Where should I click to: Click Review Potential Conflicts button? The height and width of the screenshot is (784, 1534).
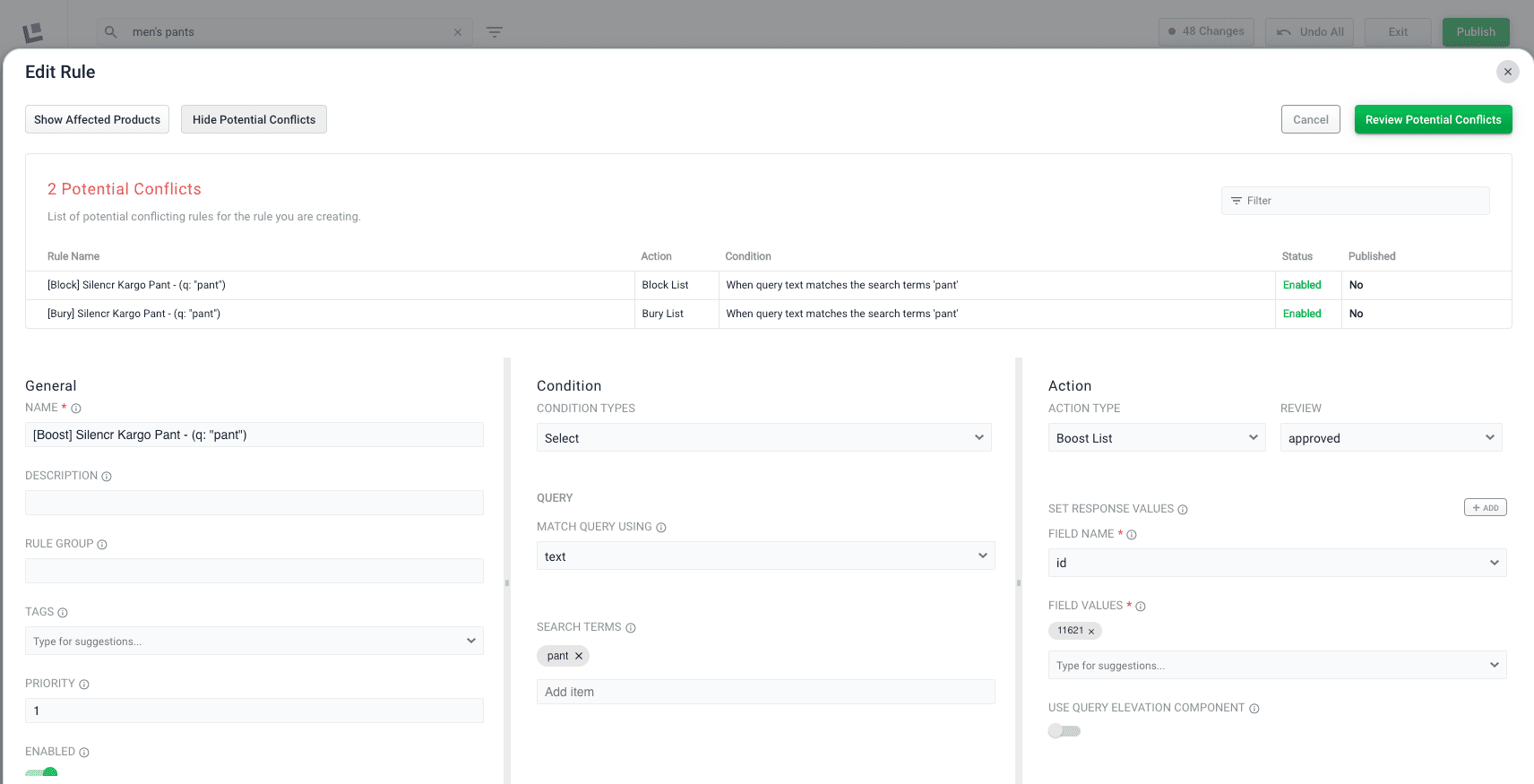1434,119
